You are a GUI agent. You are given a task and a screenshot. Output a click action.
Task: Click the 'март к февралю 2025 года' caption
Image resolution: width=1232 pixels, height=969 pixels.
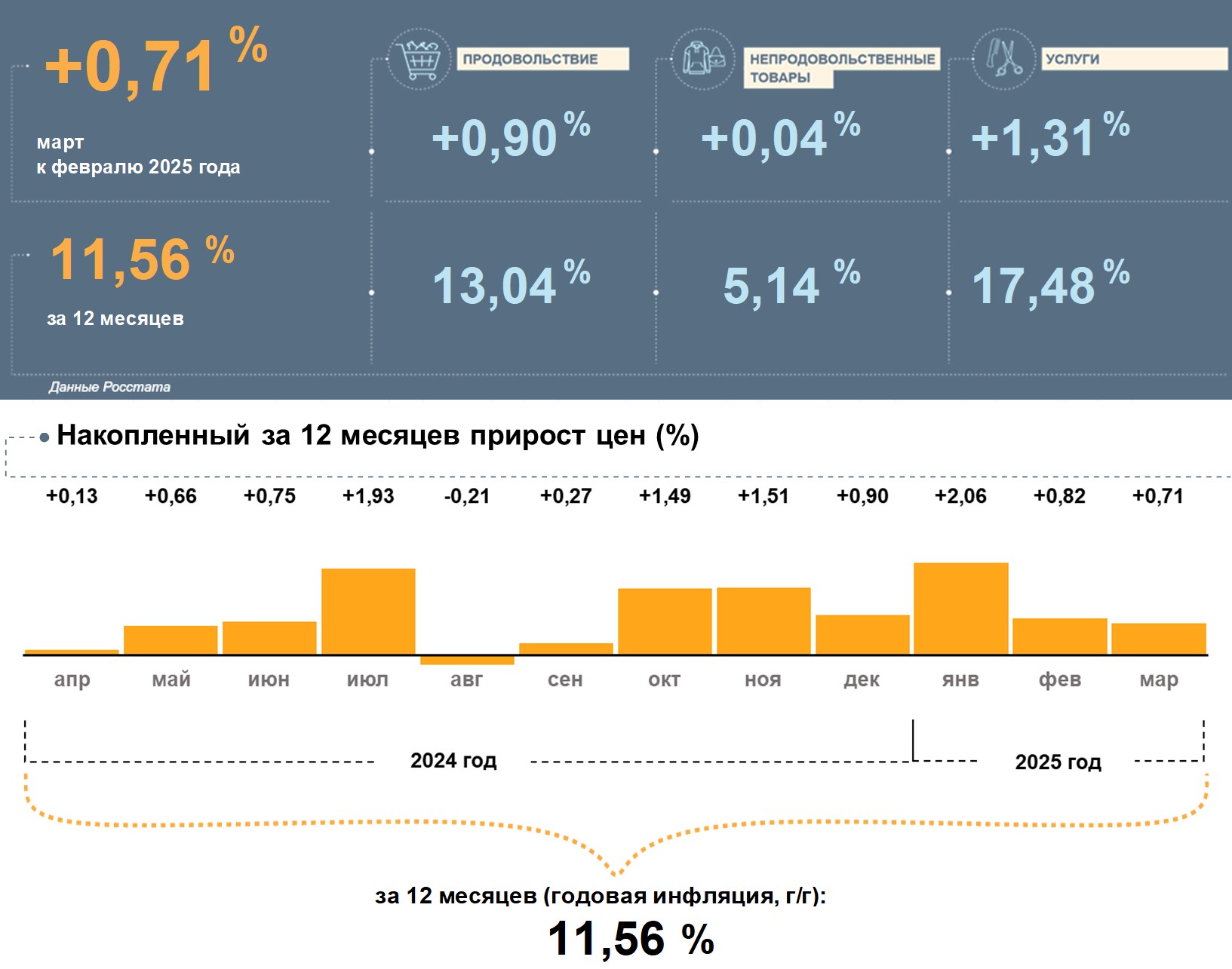pyautogui.click(x=139, y=155)
